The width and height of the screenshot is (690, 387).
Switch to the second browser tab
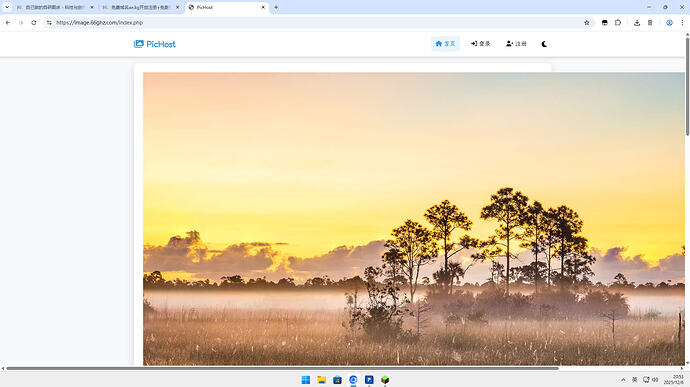coord(141,7)
